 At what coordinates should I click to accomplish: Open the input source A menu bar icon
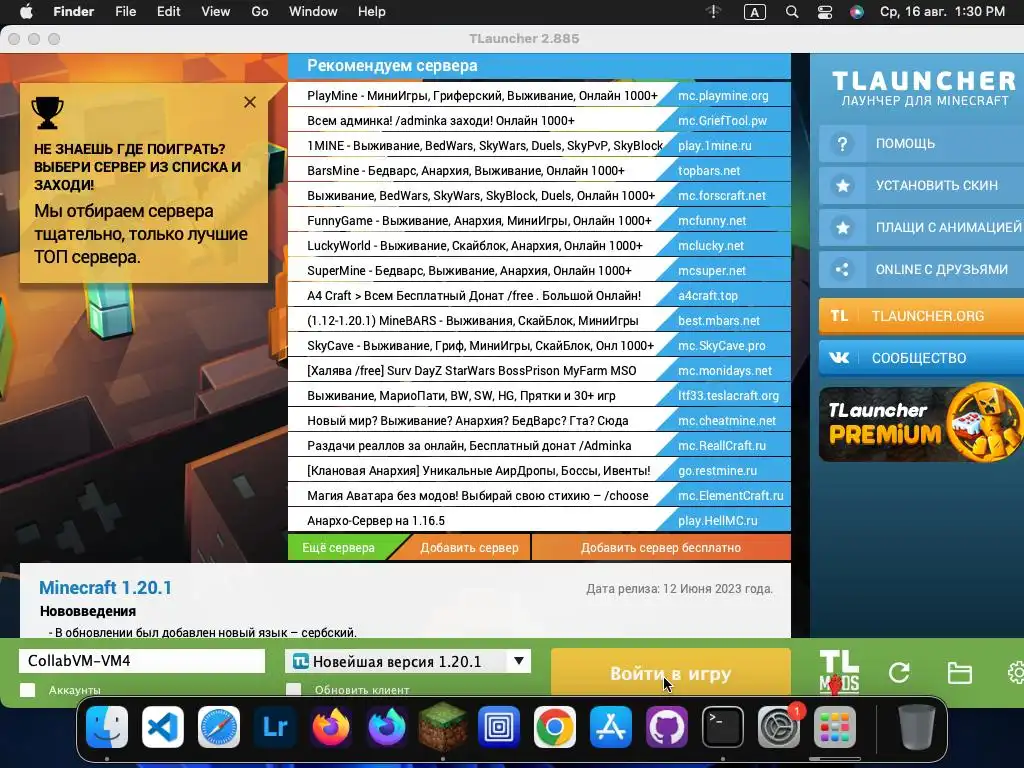click(754, 12)
